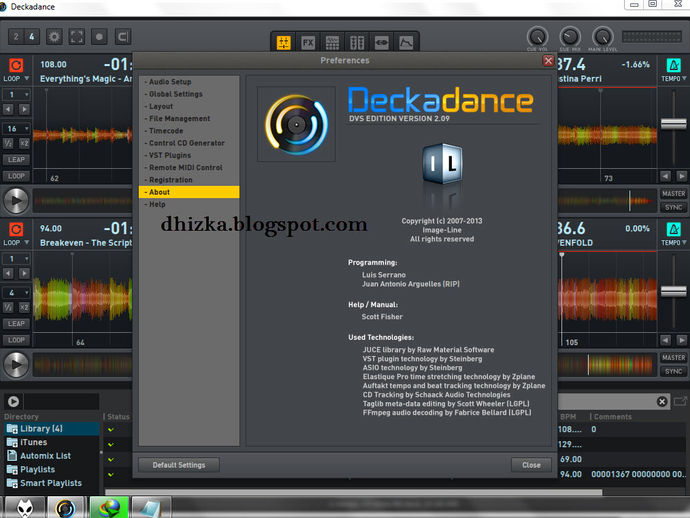The width and height of the screenshot is (690, 518).
Task: Click the top toolbar icon beside record
Action: (123, 37)
